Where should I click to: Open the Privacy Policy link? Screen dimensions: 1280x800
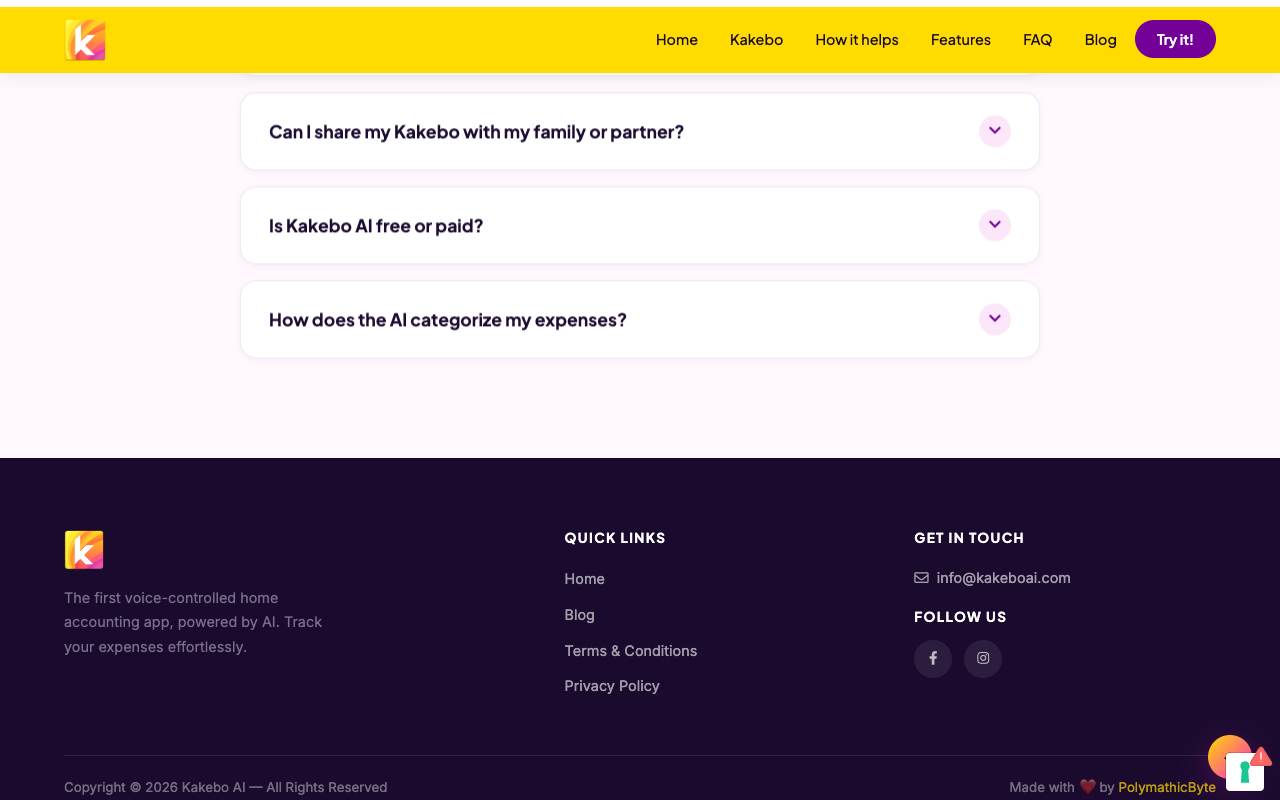(612, 686)
